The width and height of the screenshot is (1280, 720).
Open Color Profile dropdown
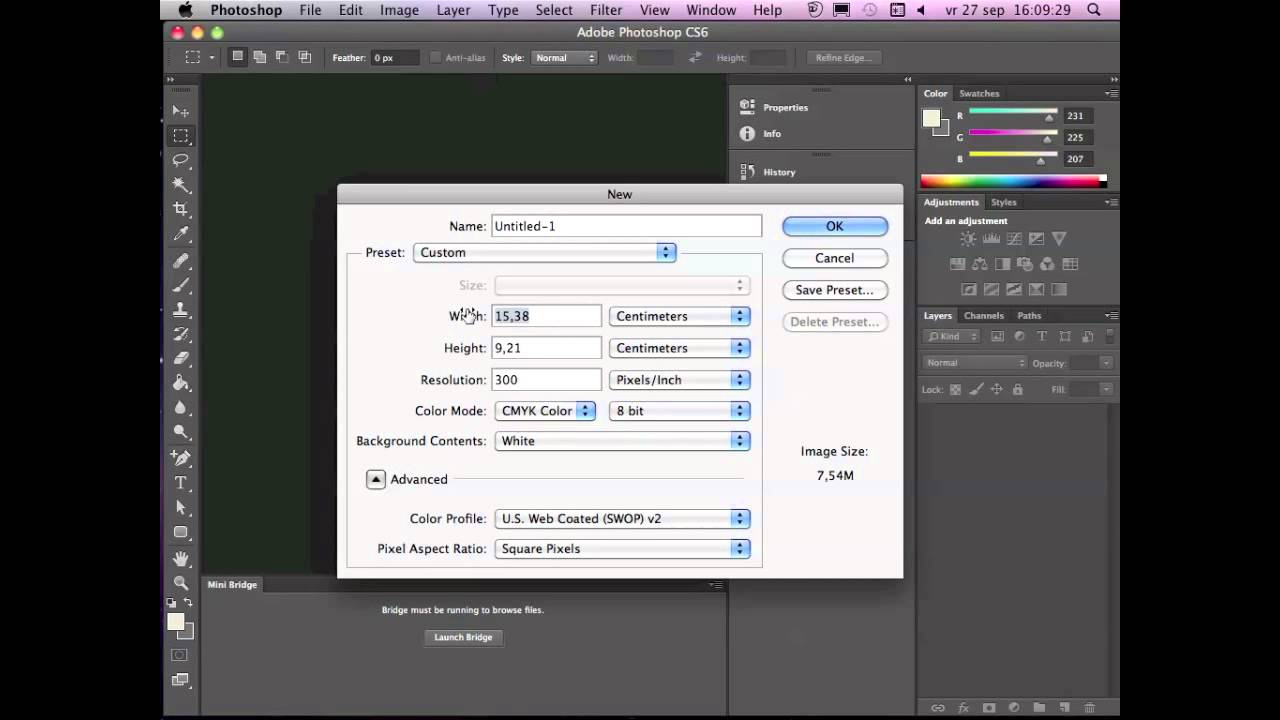(x=622, y=519)
